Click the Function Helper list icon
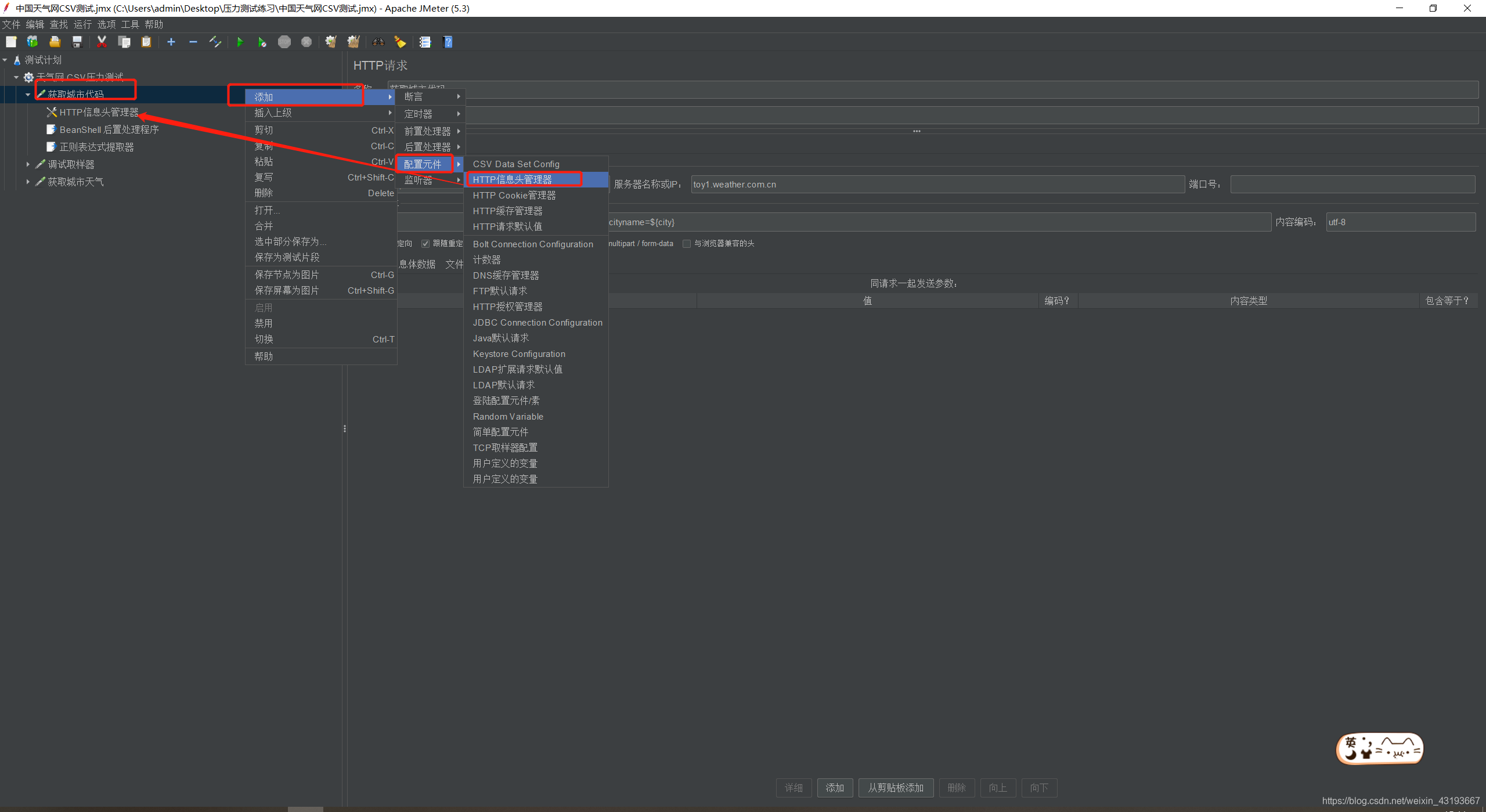Screen dimensions: 1486x812 pyautogui.click(x=425, y=42)
